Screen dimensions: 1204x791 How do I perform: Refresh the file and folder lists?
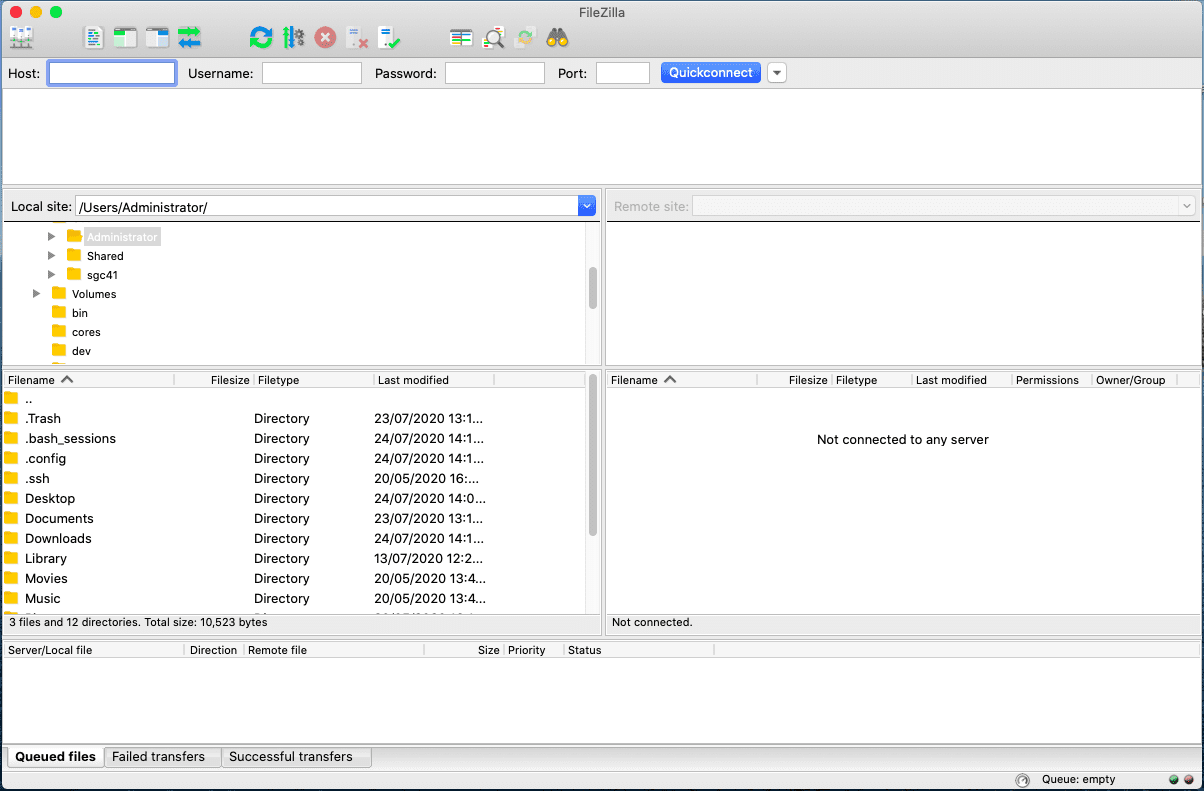[260, 38]
